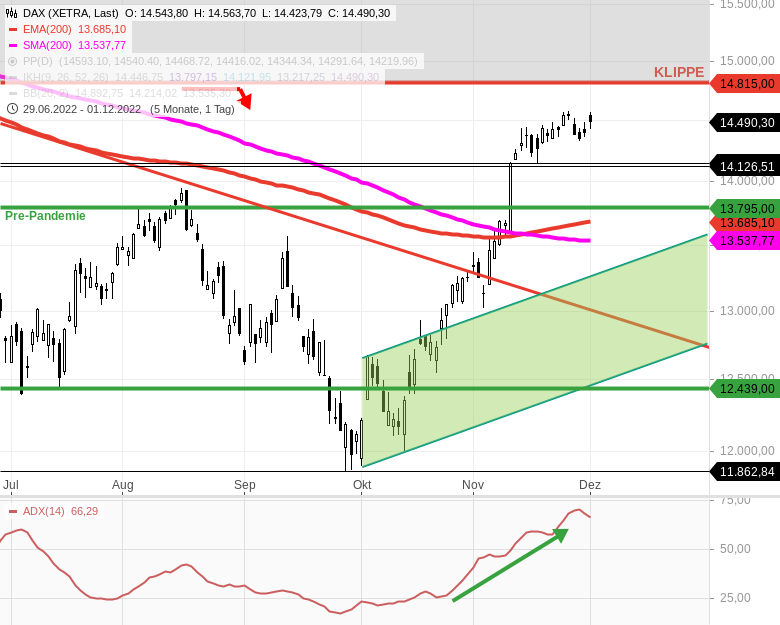Click the magenta 13.537,77 SMA price tag
Viewport: 780px width, 625px height.
[745, 241]
